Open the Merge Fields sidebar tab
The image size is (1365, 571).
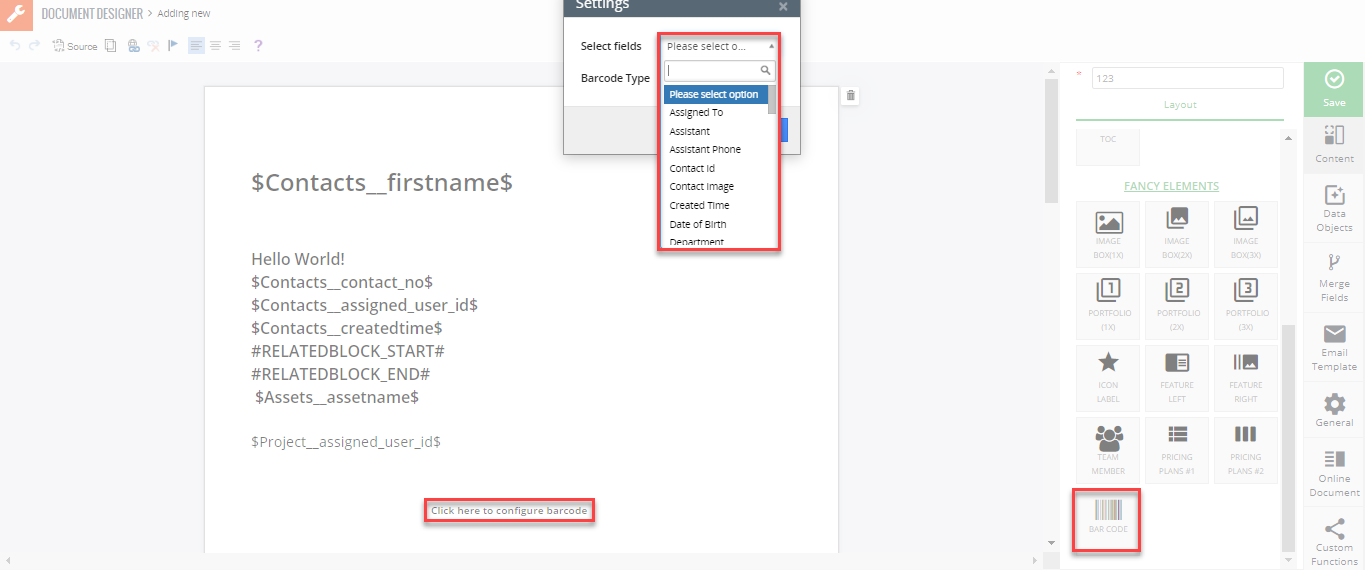click(x=1334, y=275)
